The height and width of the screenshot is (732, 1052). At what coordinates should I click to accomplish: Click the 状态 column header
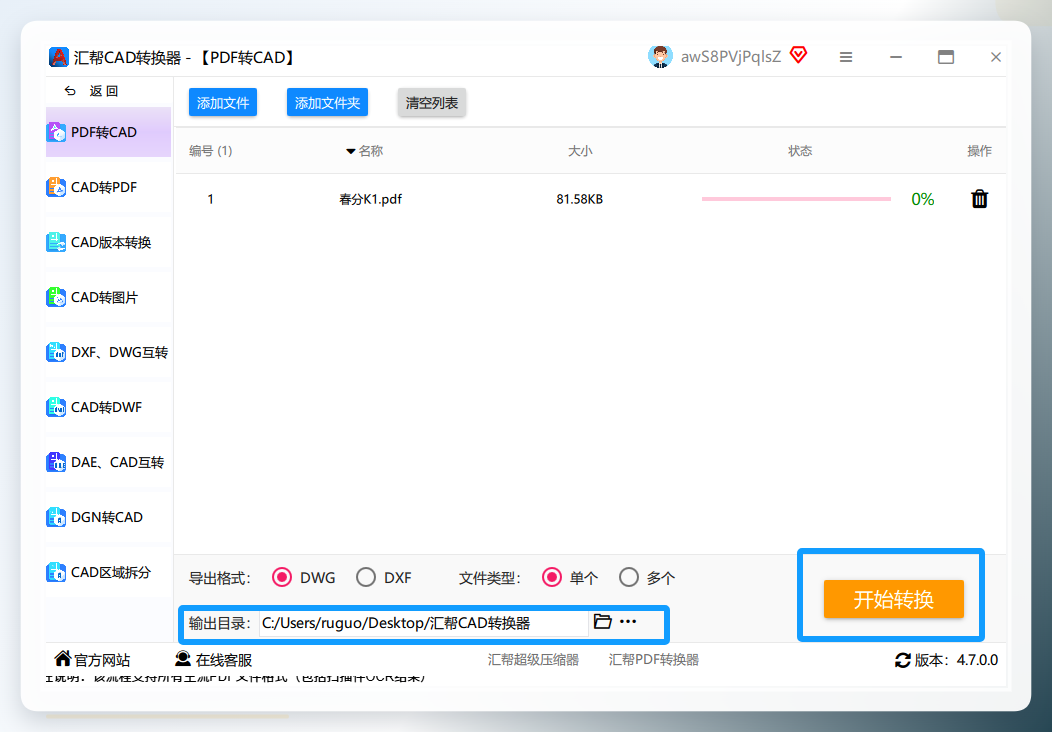[800, 151]
